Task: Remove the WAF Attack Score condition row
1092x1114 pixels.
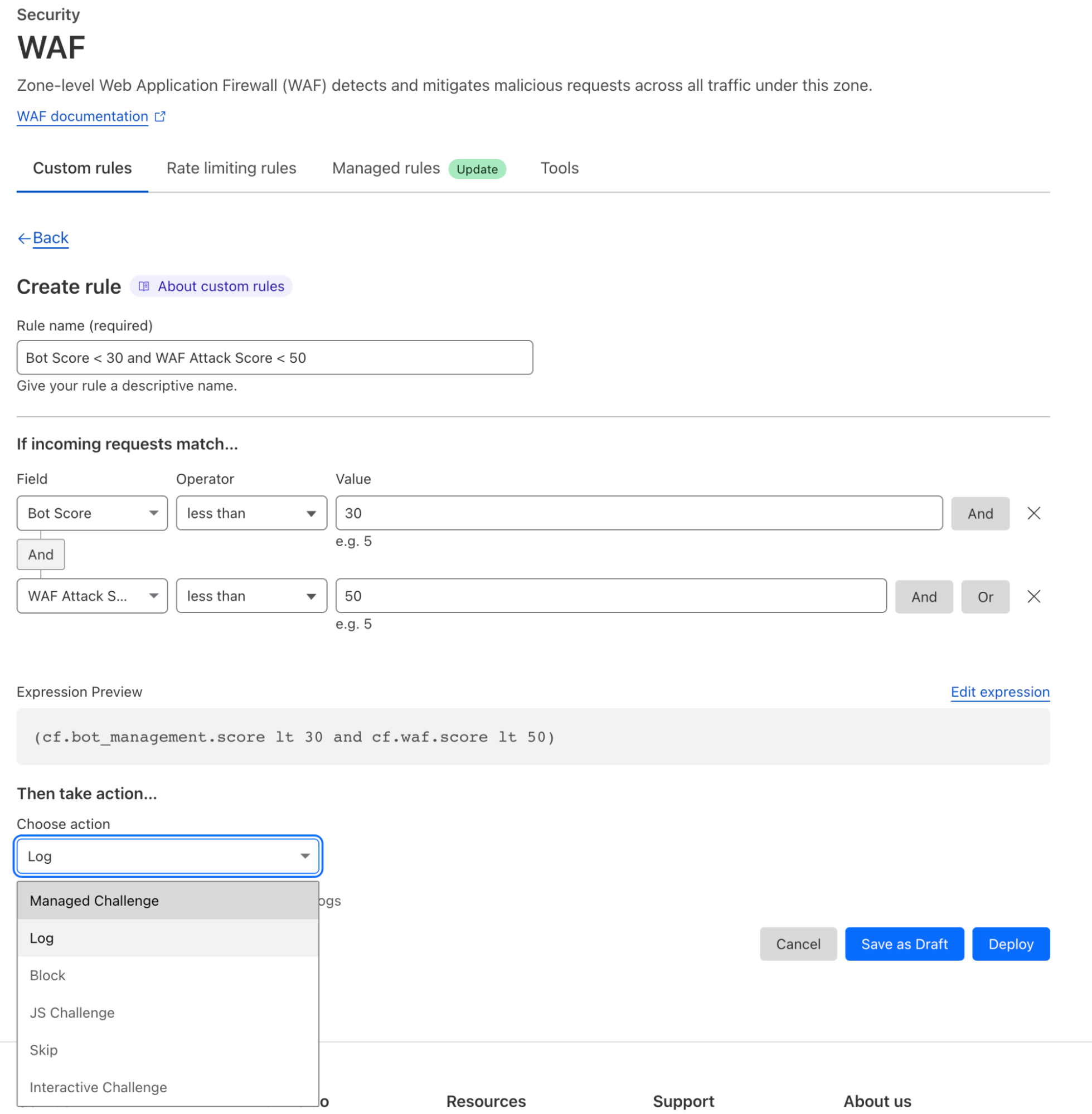Action: point(1033,596)
